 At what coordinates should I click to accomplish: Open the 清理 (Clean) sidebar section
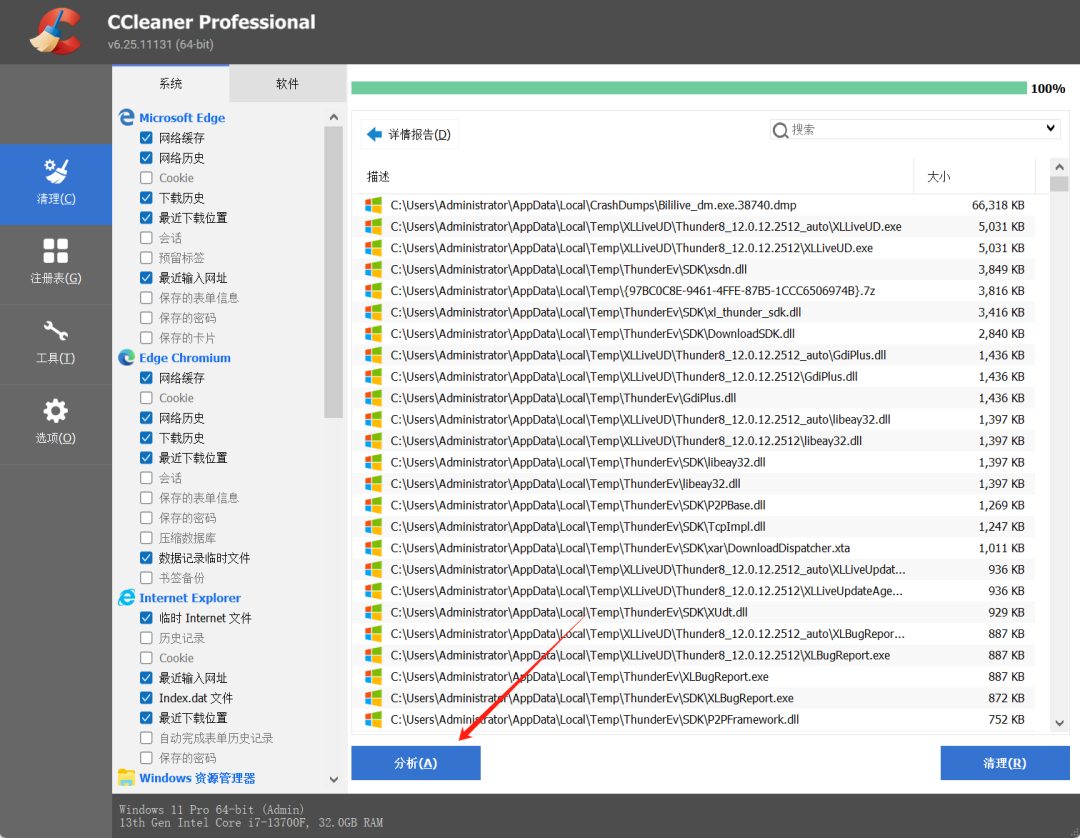pyautogui.click(x=56, y=184)
